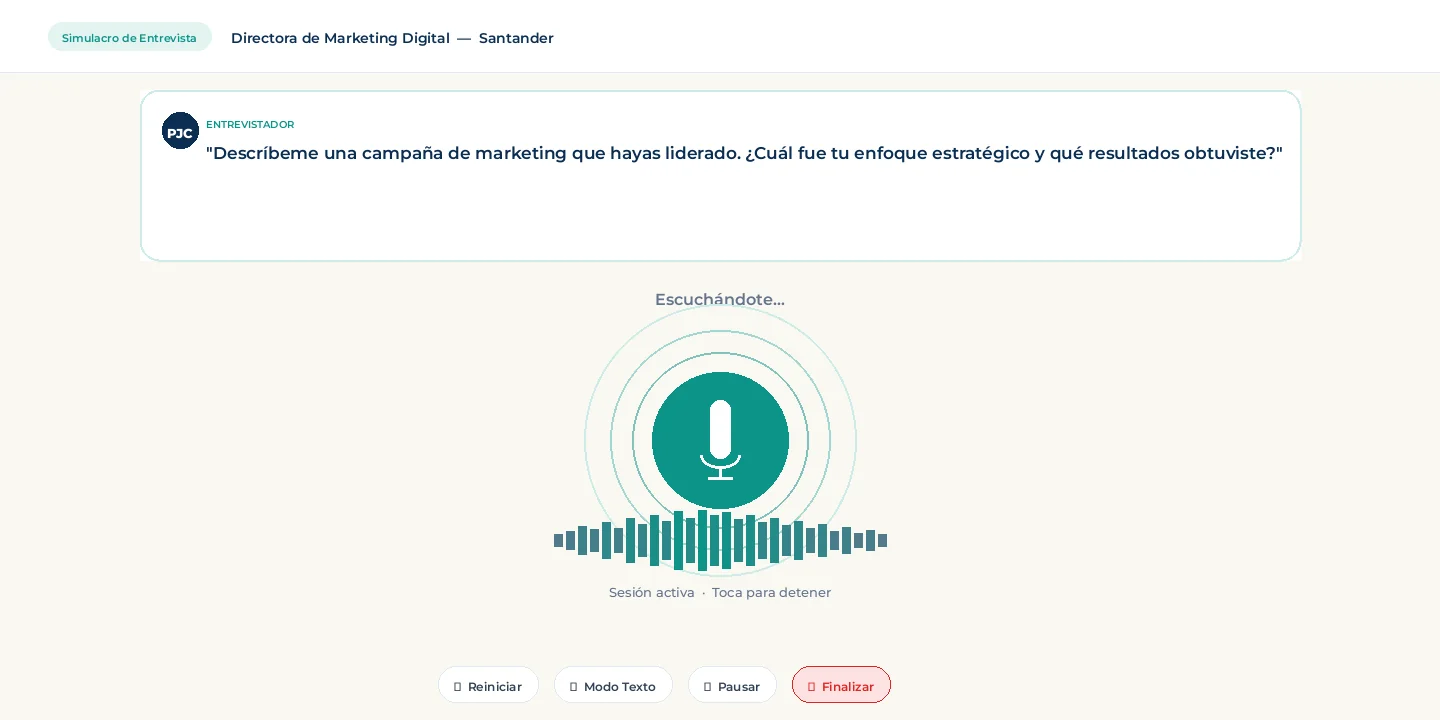This screenshot has width=1440, height=720.
Task: Click the interviewer's question text
Action: [743, 153]
